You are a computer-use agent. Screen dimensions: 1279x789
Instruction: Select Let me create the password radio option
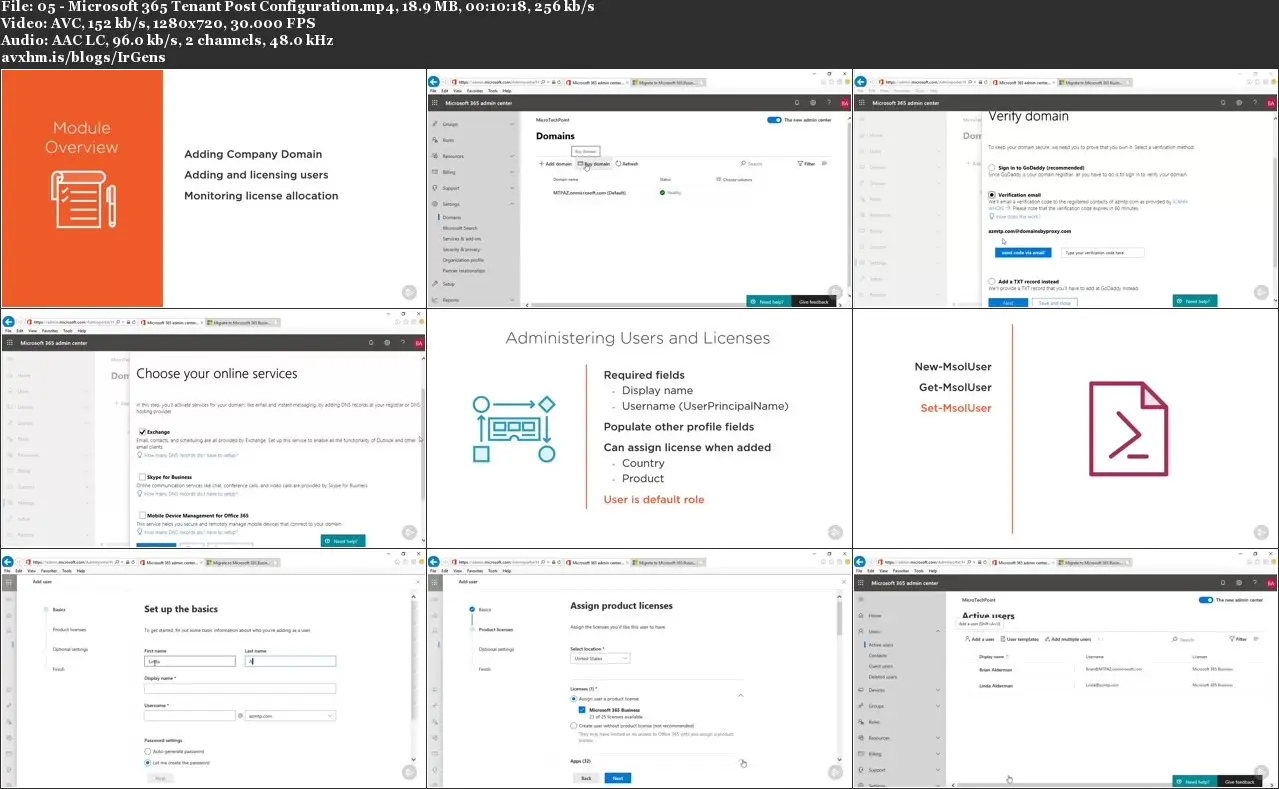pos(148,763)
